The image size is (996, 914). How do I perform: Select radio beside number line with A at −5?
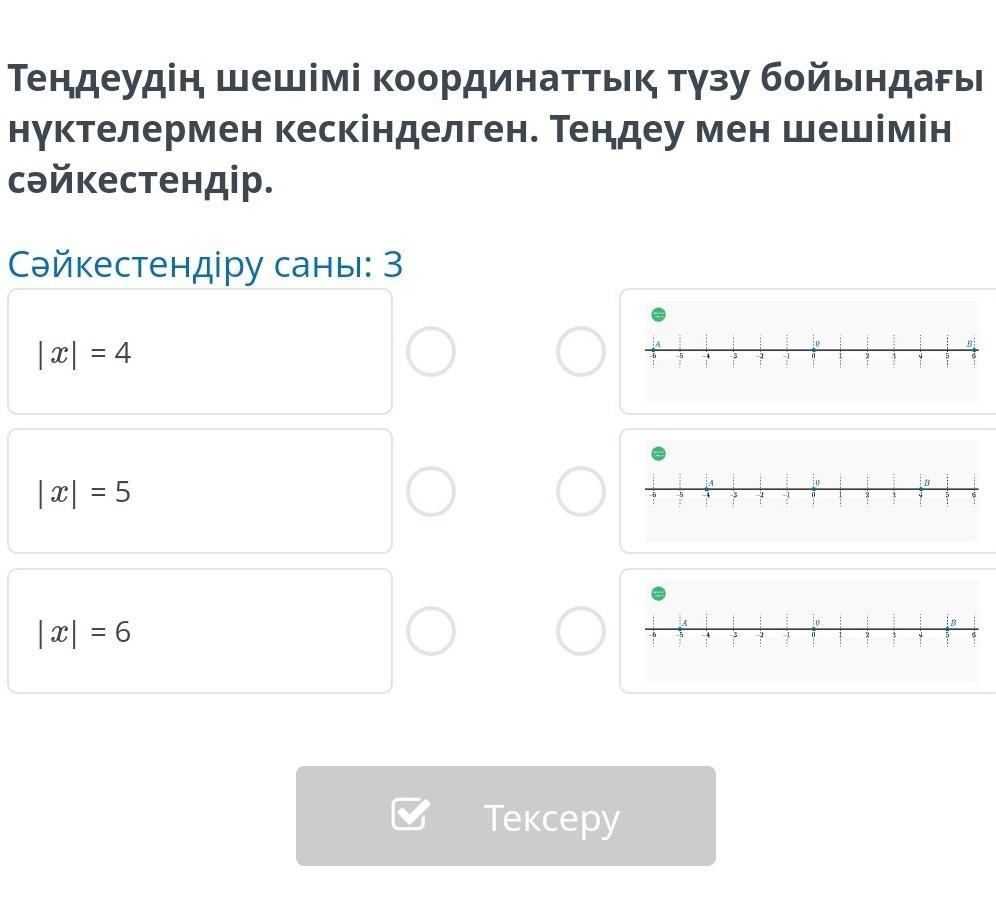tap(581, 631)
